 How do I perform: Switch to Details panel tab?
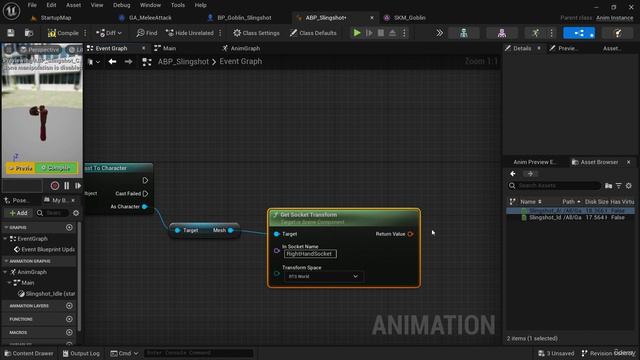tap(522, 48)
